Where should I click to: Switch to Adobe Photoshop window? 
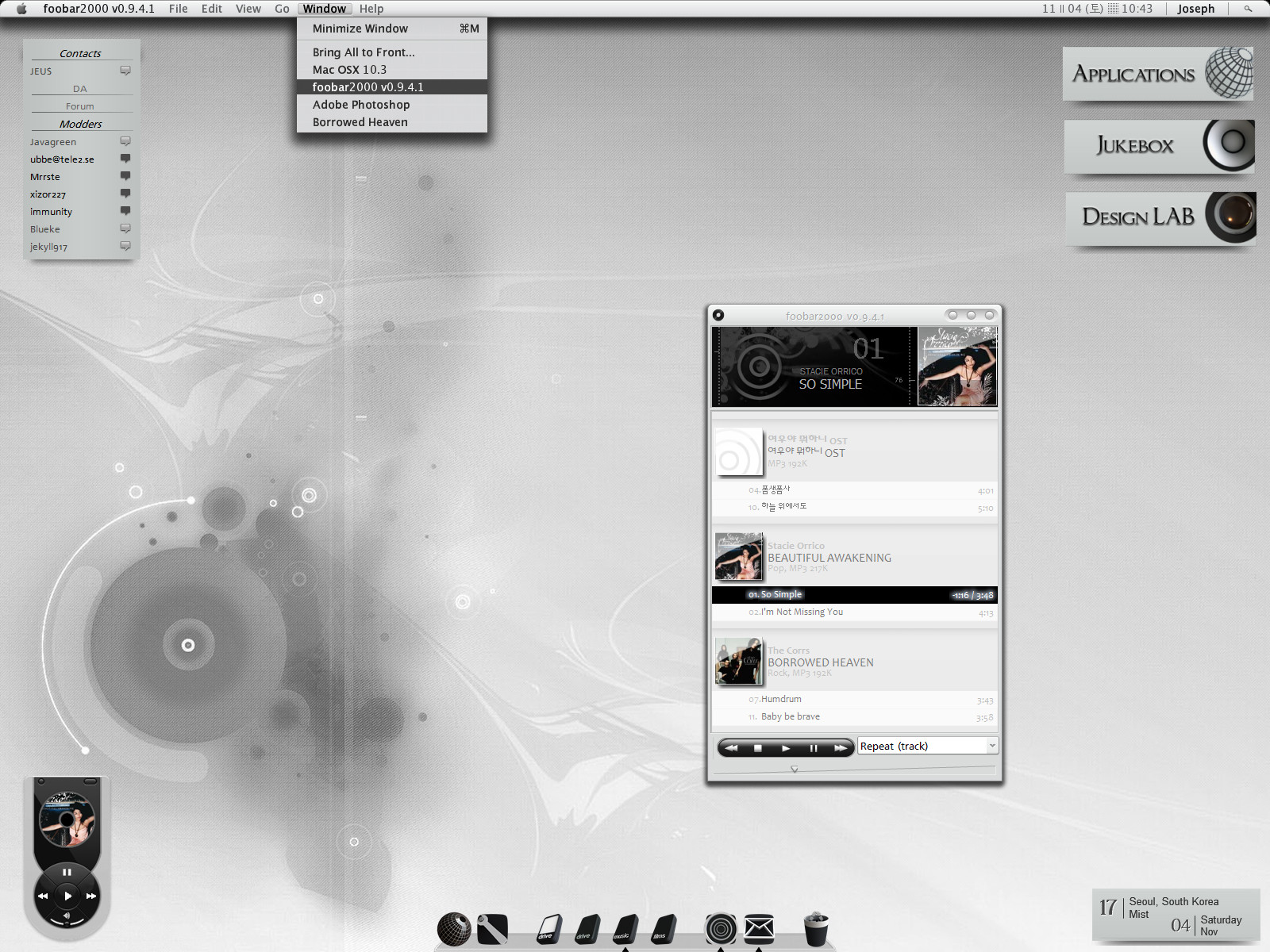(x=392, y=105)
